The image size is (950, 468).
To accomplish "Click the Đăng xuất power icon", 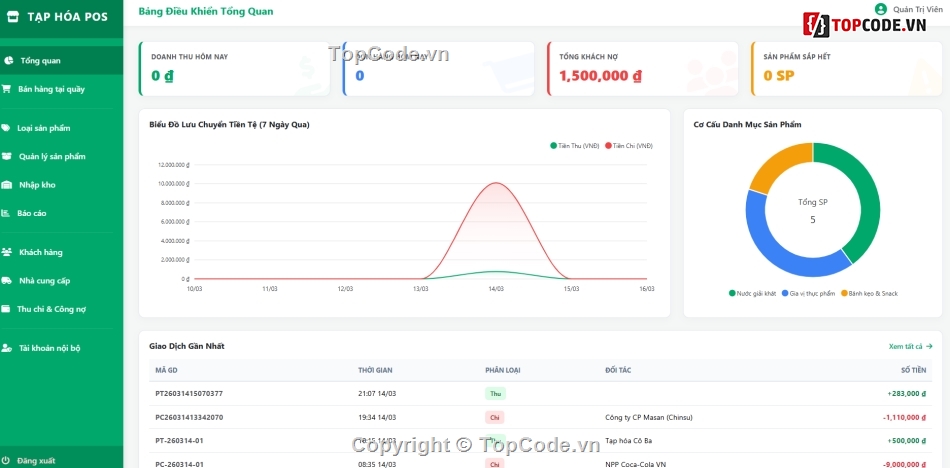I will [x=6, y=460].
